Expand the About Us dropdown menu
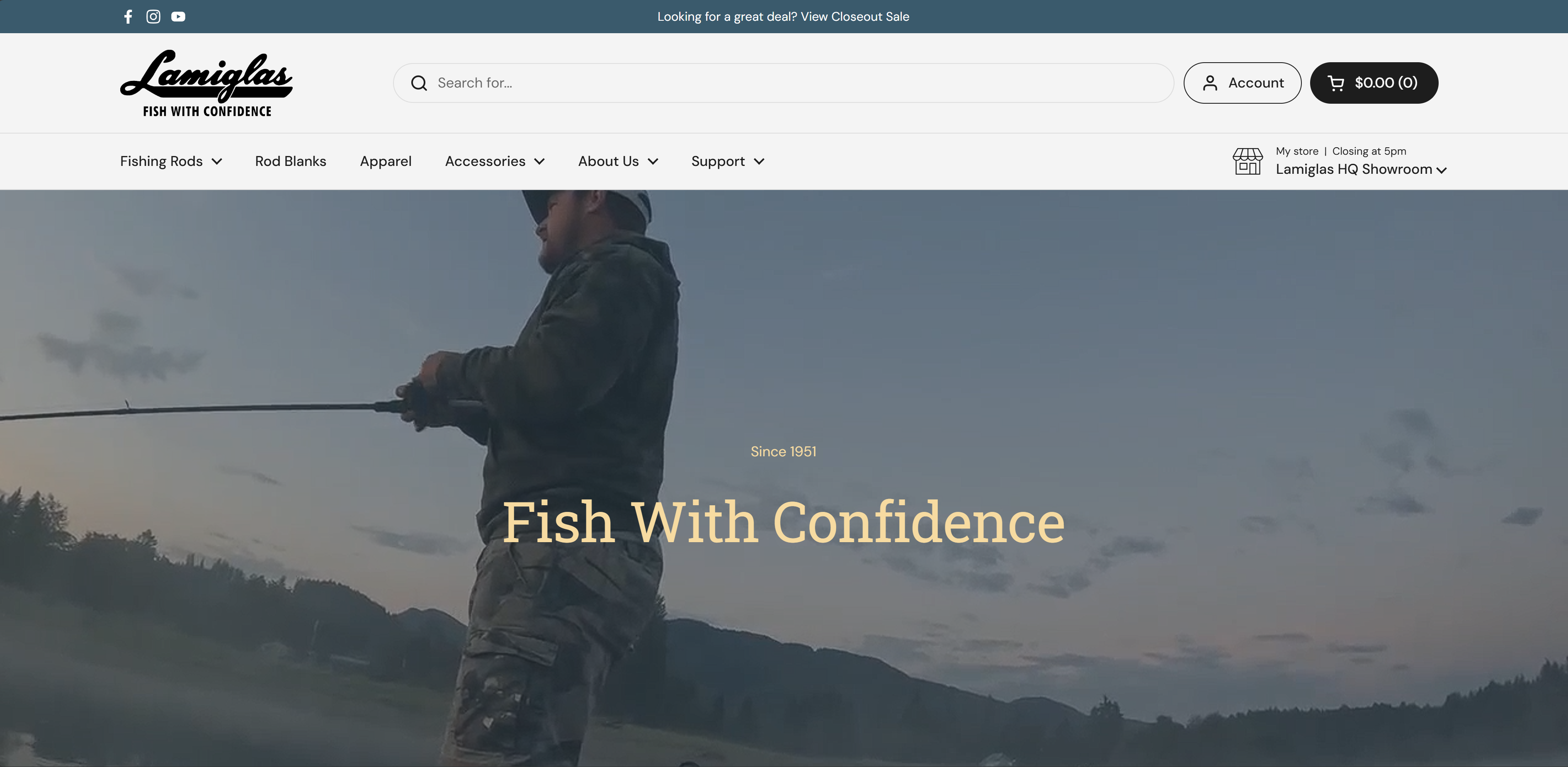Screen dimensions: 1568x767 coord(618,161)
